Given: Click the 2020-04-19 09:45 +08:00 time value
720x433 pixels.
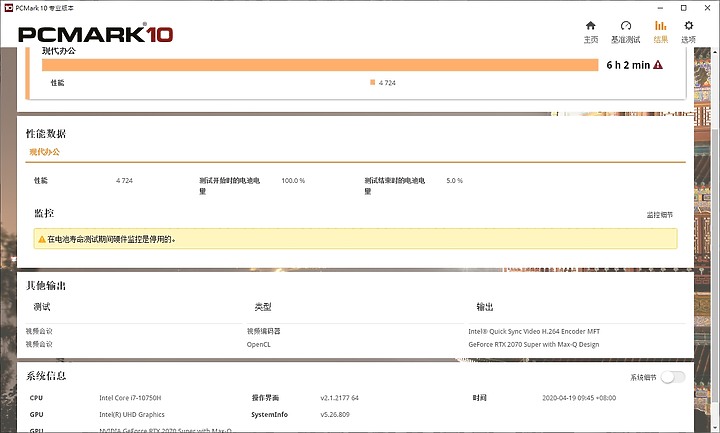Looking at the screenshot, I should pyautogui.click(x=579, y=398).
